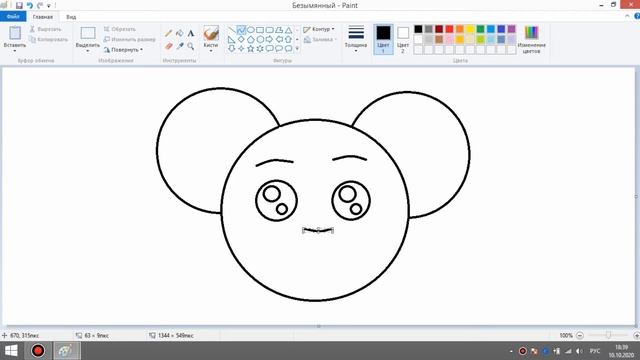Select the Fill with color bucket tool
Viewport: 640px width, 360px height.
click(x=180, y=33)
